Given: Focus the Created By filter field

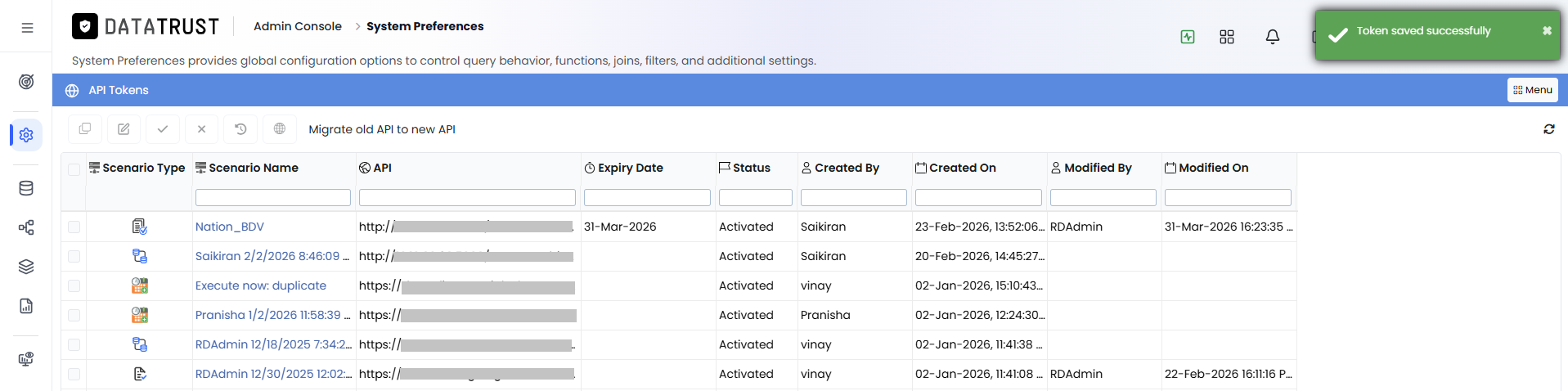Looking at the screenshot, I should pyautogui.click(x=854, y=197).
